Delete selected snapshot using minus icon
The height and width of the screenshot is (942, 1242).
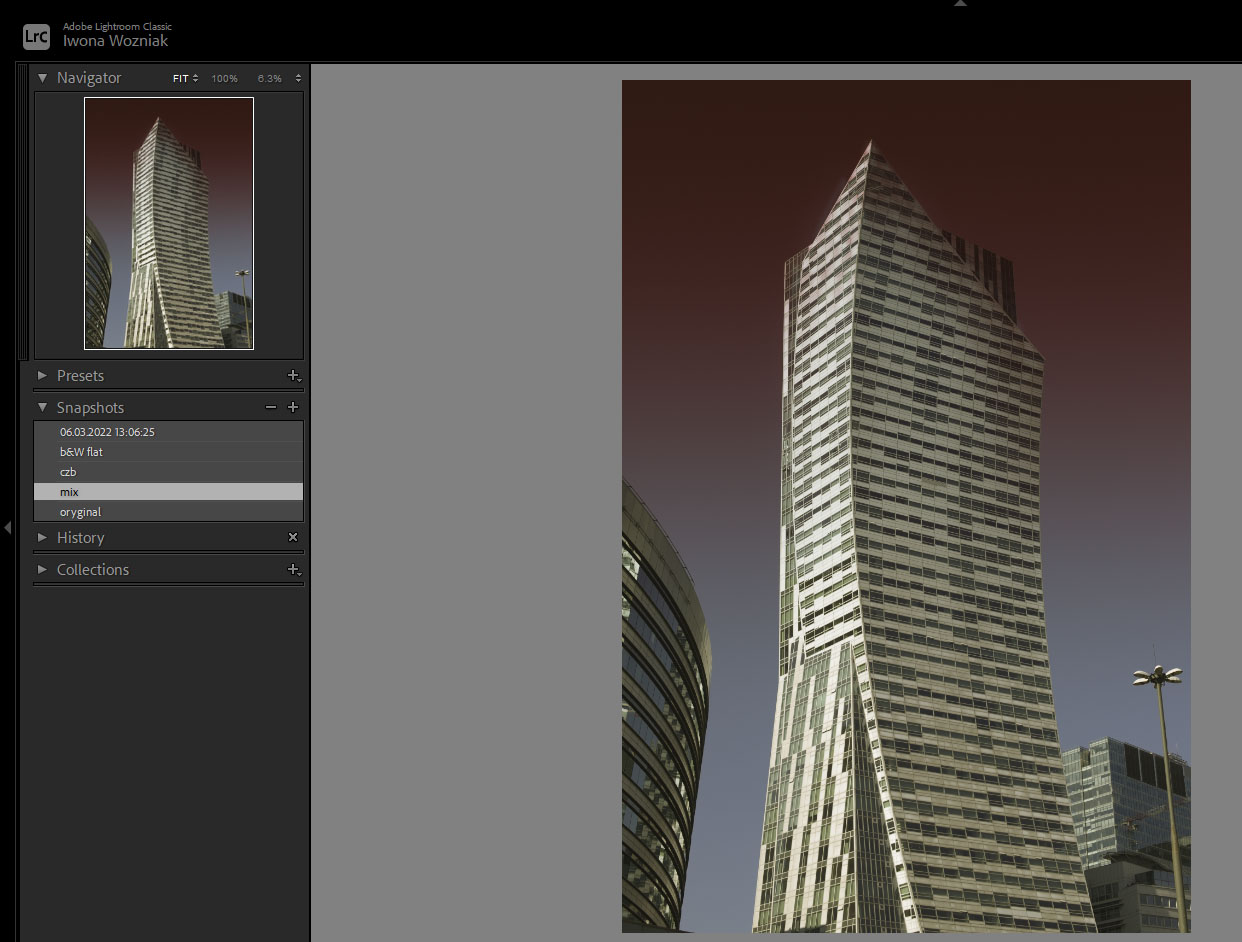point(270,408)
